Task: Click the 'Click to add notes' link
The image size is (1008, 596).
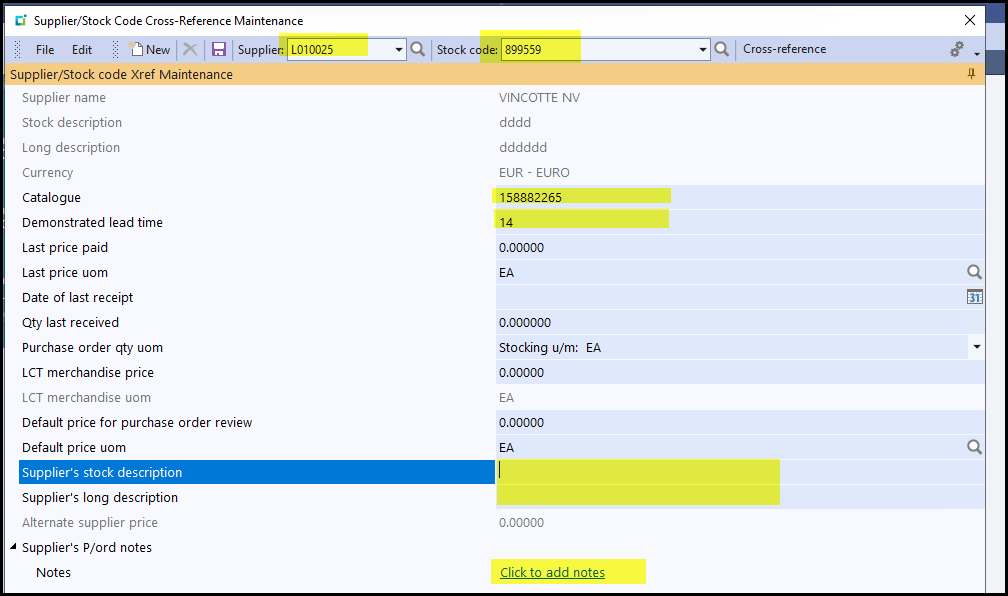Action: pos(552,572)
